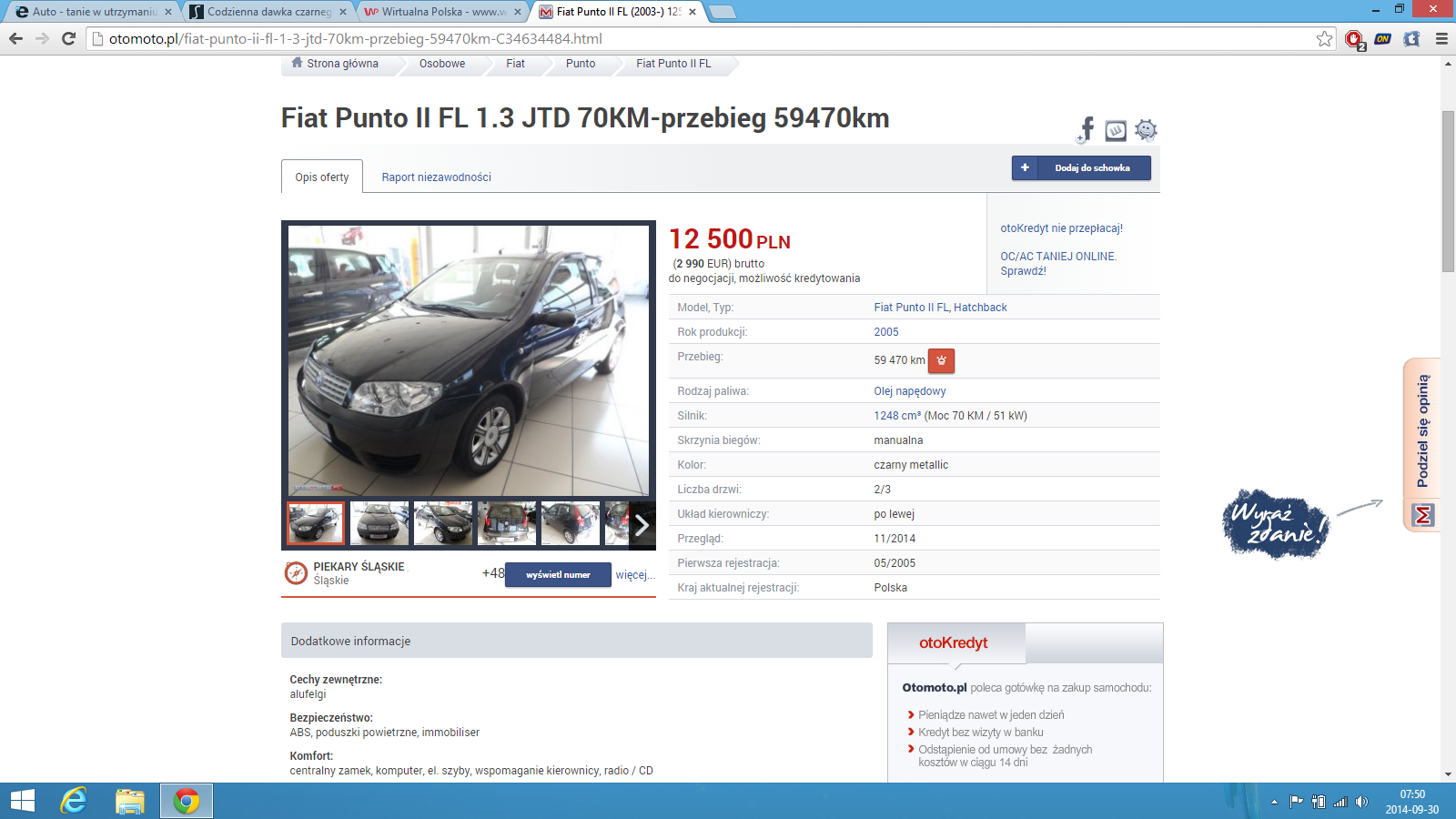This screenshot has height=819, width=1456.
Task: Click the scrollbar up arrow
Action: (x=1448, y=64)
